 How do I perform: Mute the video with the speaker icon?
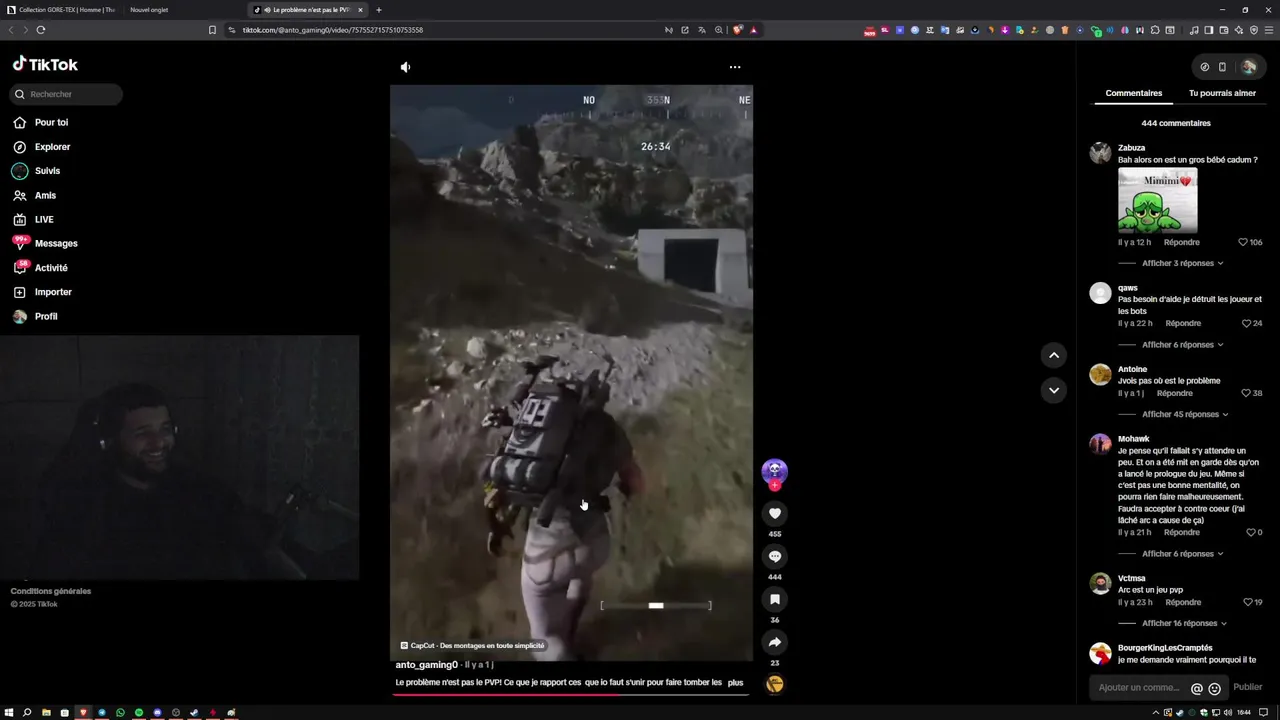(405, 67)
